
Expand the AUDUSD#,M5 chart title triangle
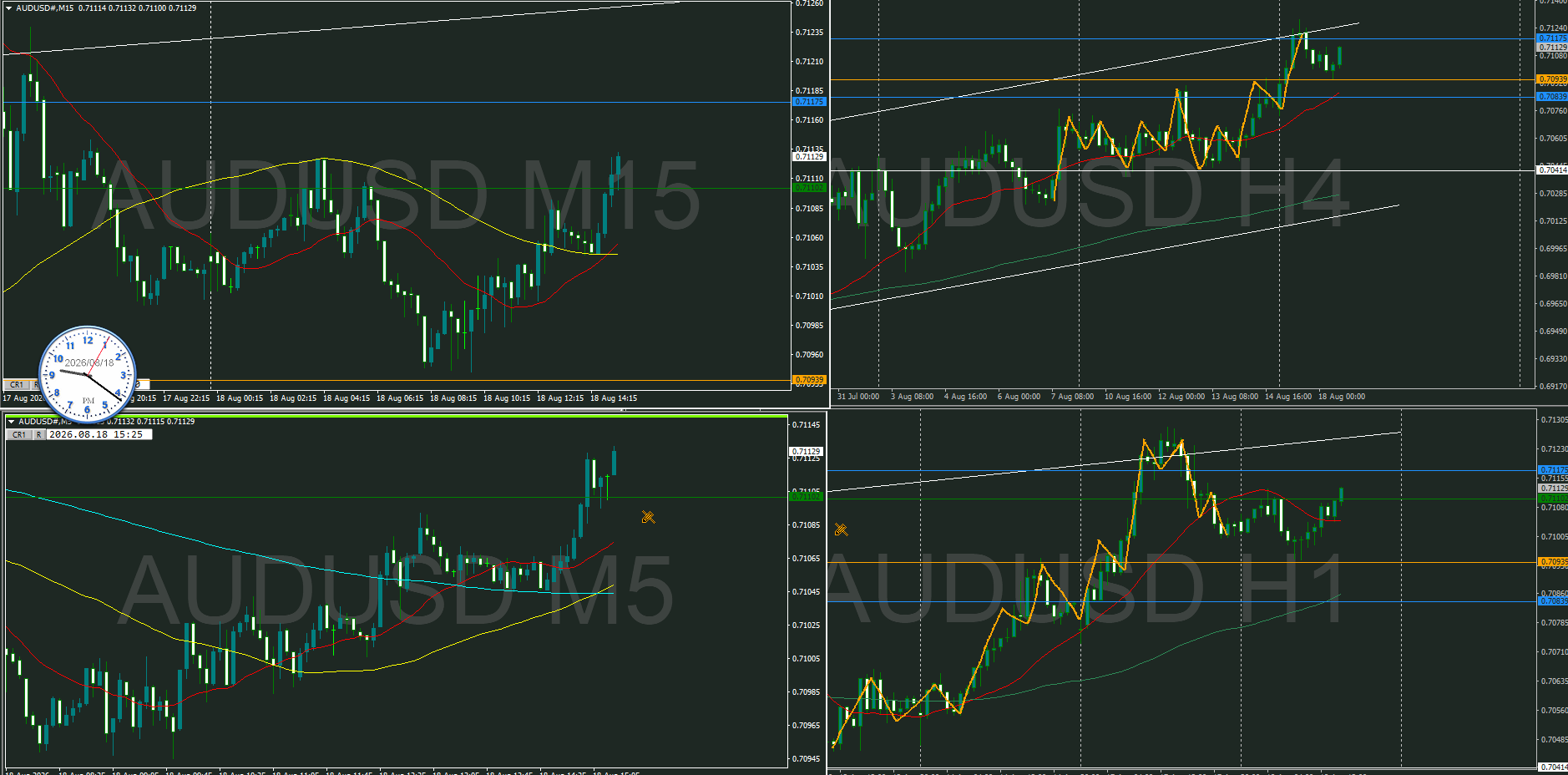[11, 422]
